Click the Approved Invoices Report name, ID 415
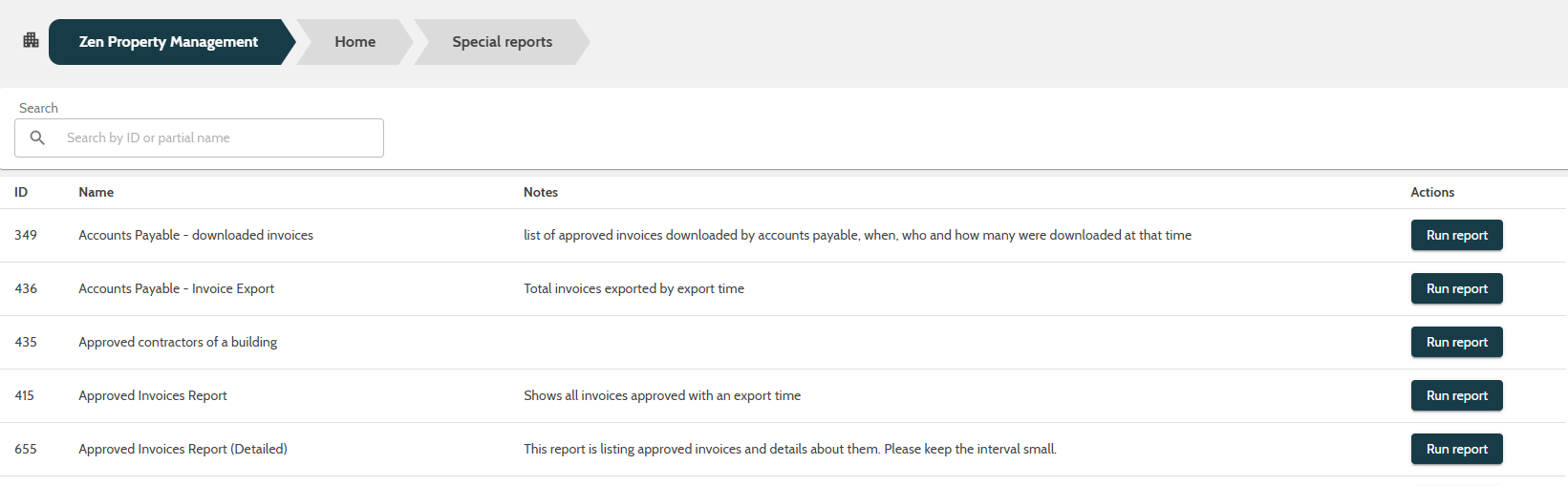 click(x=153, y=395)
